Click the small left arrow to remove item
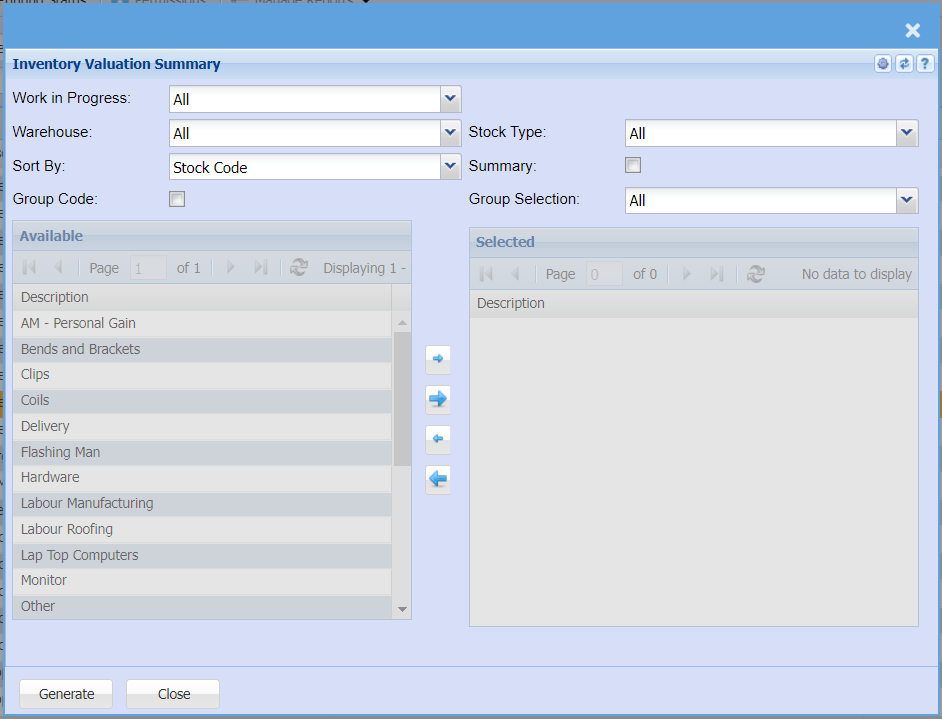This screenshot has height=719, width=942. coord(437,439)
